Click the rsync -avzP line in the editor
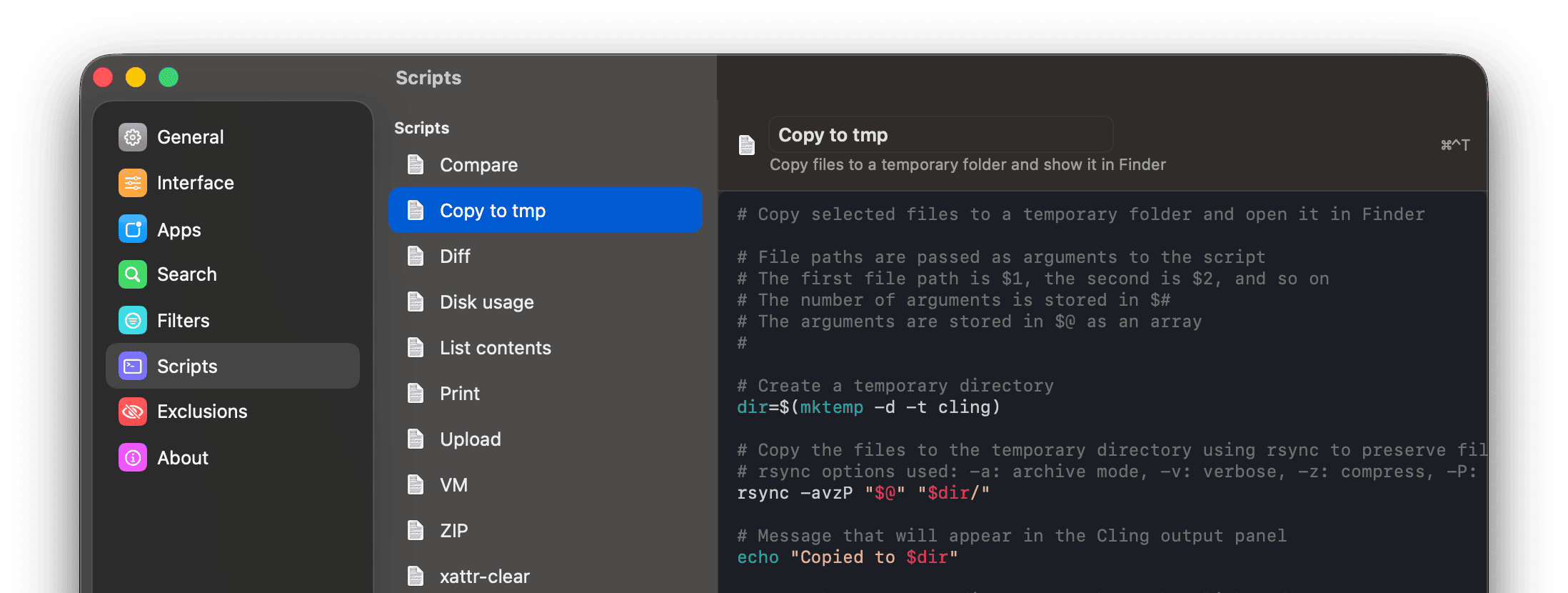Image resolution: width=1568 pixels, height=593 pixels. pos(863,493)
